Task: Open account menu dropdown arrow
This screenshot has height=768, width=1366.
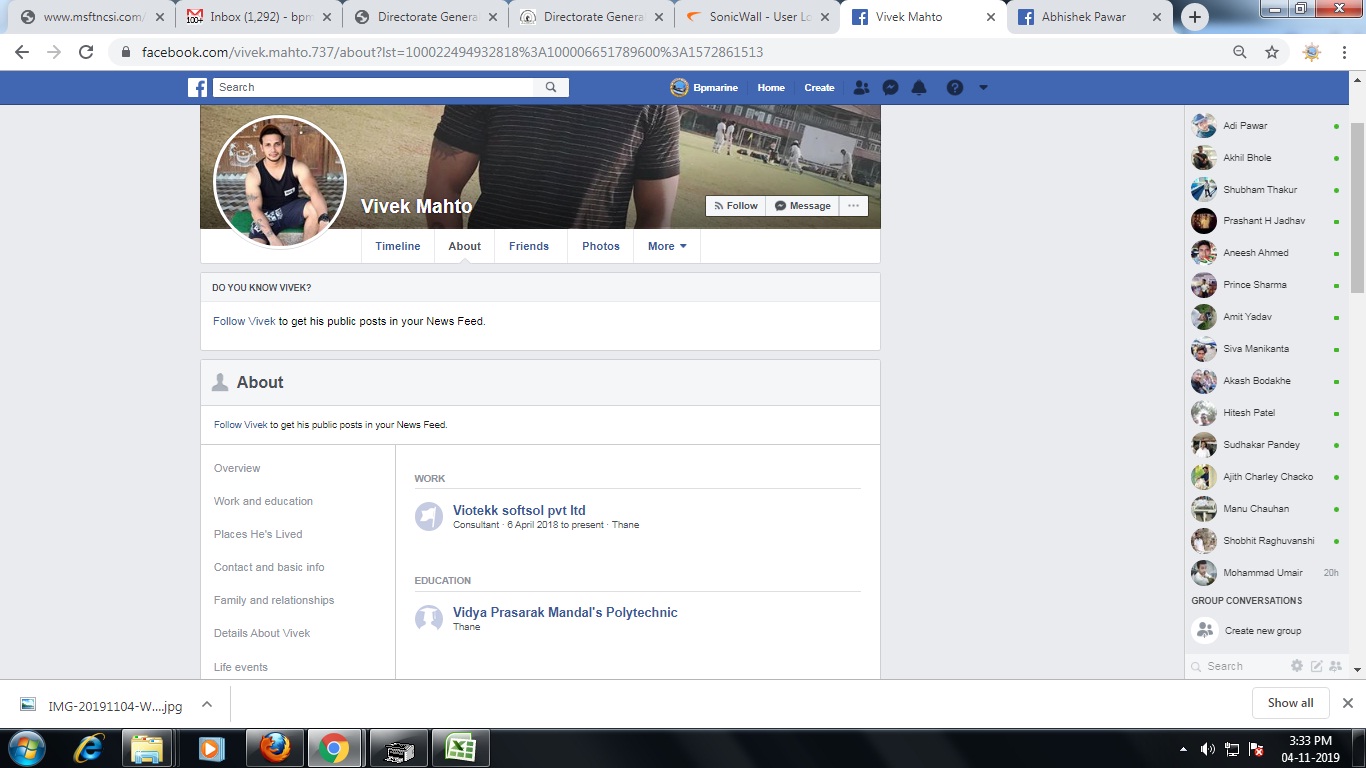Action: [x=983, y=88]
